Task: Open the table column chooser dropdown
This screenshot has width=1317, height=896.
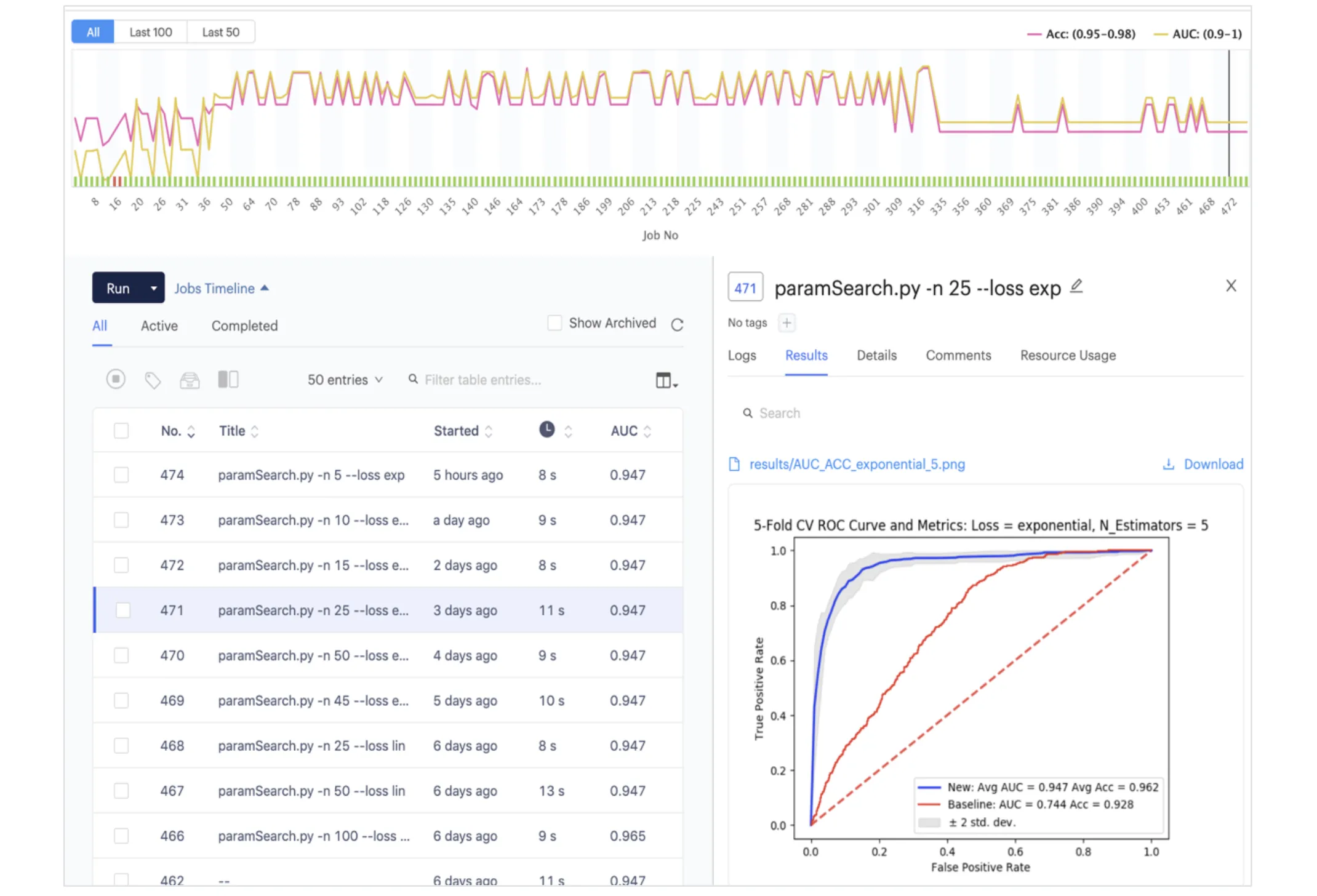Action: point(666,380)
